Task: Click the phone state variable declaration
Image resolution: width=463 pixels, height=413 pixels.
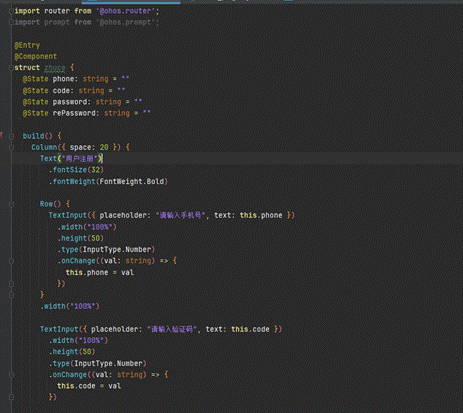Action: click(76, 79)
